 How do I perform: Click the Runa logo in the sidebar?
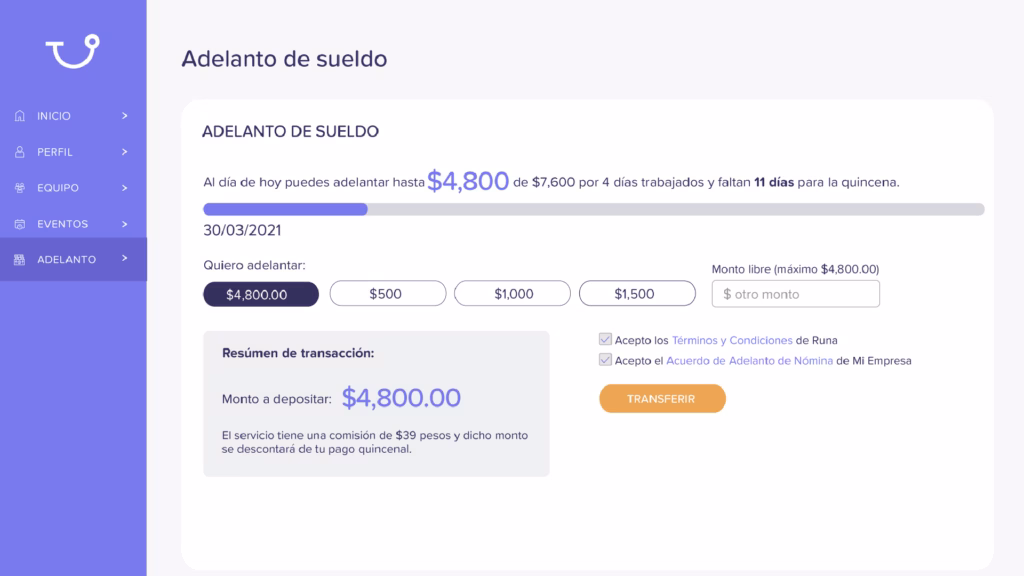coord(72,51)
